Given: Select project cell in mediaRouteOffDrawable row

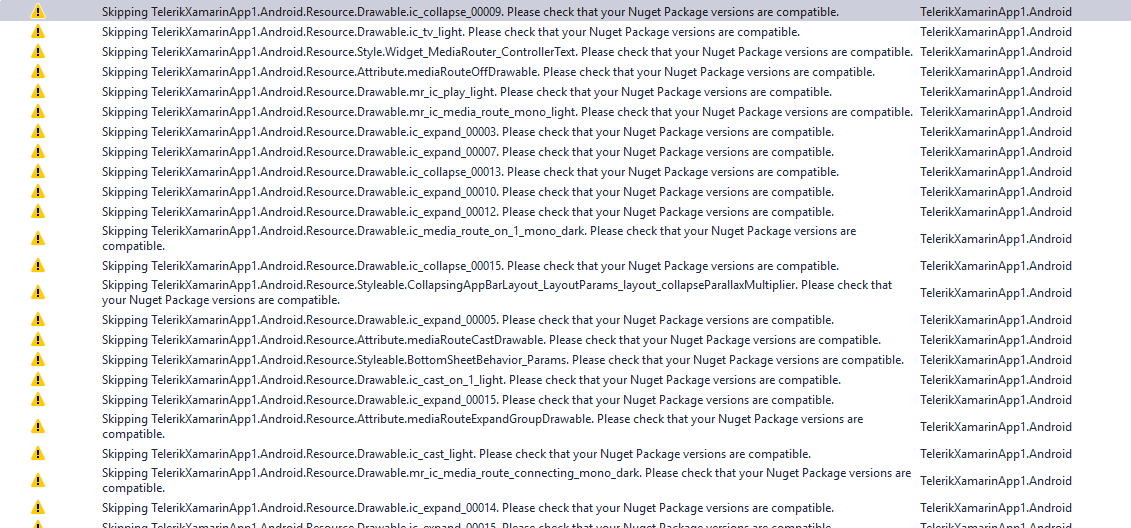Looking at the screenshot, I should click(995, 71).
